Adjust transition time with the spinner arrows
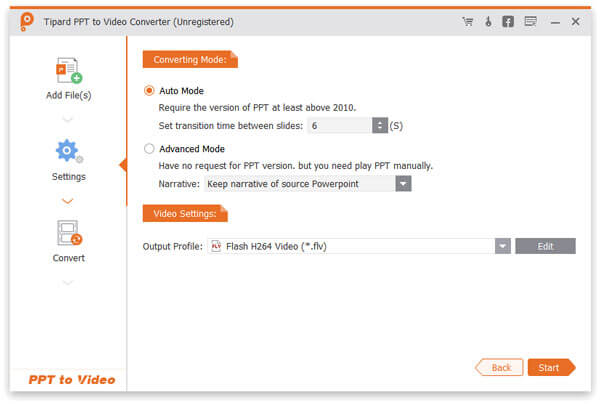Viewport: 600px width, 404px height. (380, 125)
